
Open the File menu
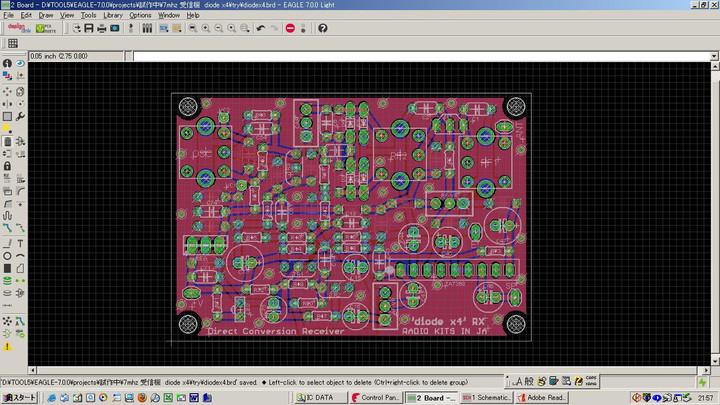(x=9, y=16)
